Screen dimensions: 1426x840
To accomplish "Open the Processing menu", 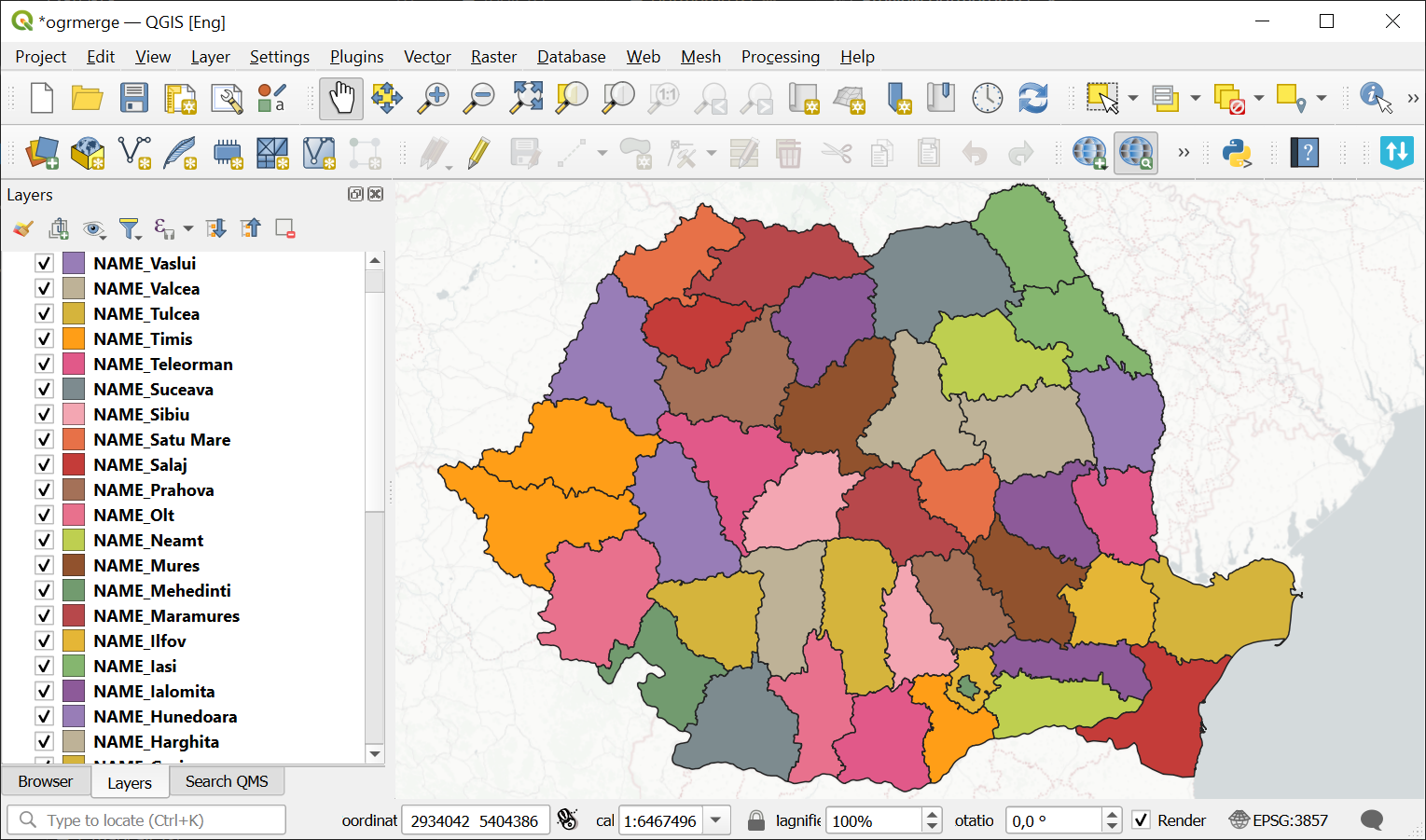I will [780, 57].
